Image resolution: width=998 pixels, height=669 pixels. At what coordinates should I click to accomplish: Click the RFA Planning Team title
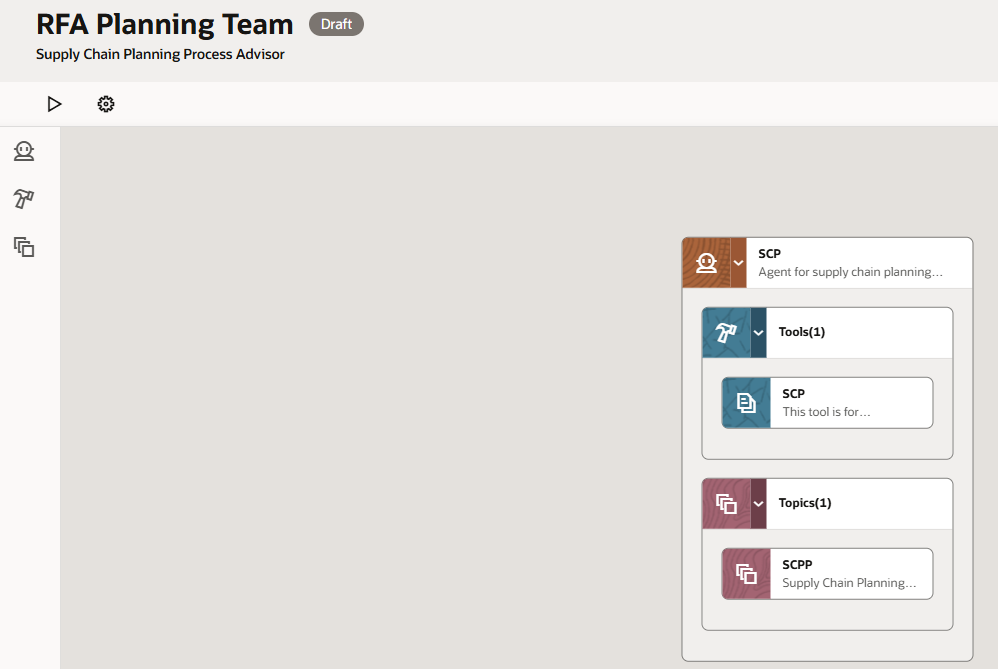[x=164, y=25]
